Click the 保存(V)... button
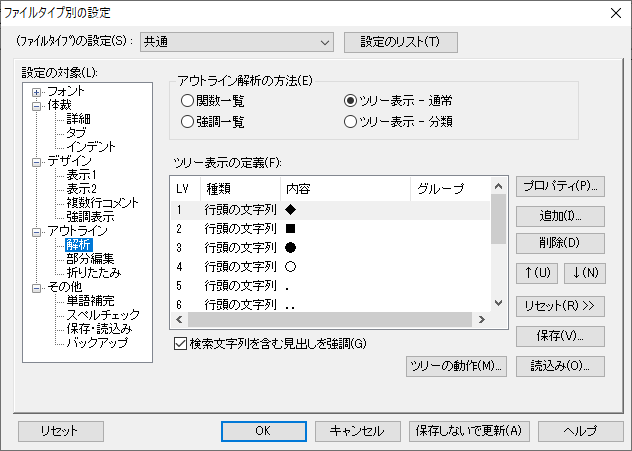 [560, 336]
